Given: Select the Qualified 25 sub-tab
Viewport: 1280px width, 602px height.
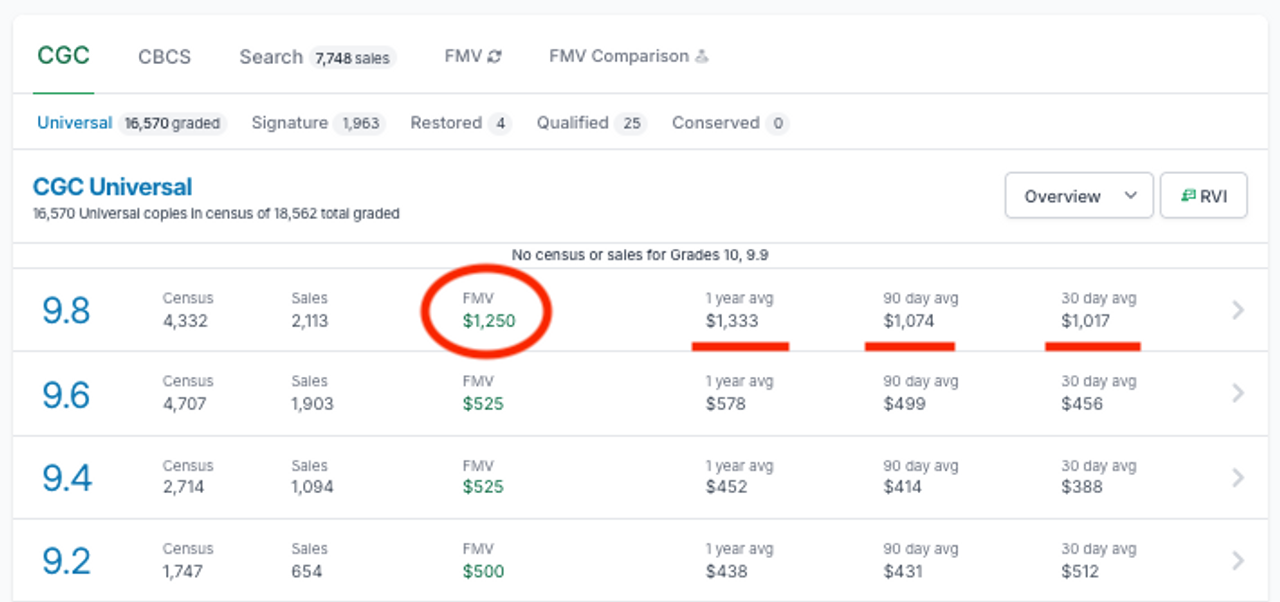Looking at the screenshot, I should (x=590, y=123).
